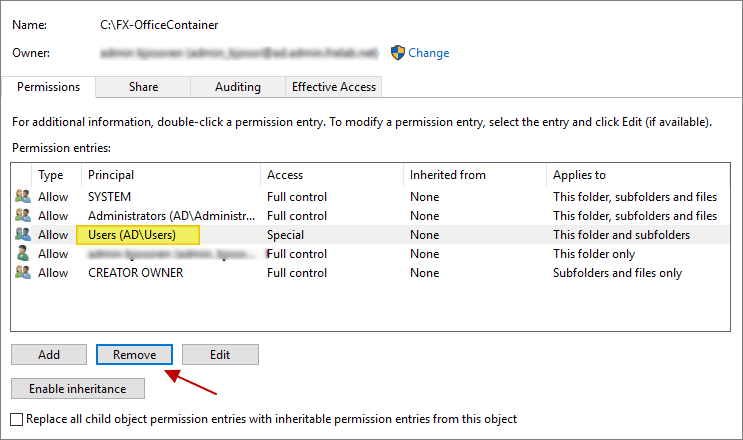Click the Edit button
The image size is (743, 440).
click(220, 354)
